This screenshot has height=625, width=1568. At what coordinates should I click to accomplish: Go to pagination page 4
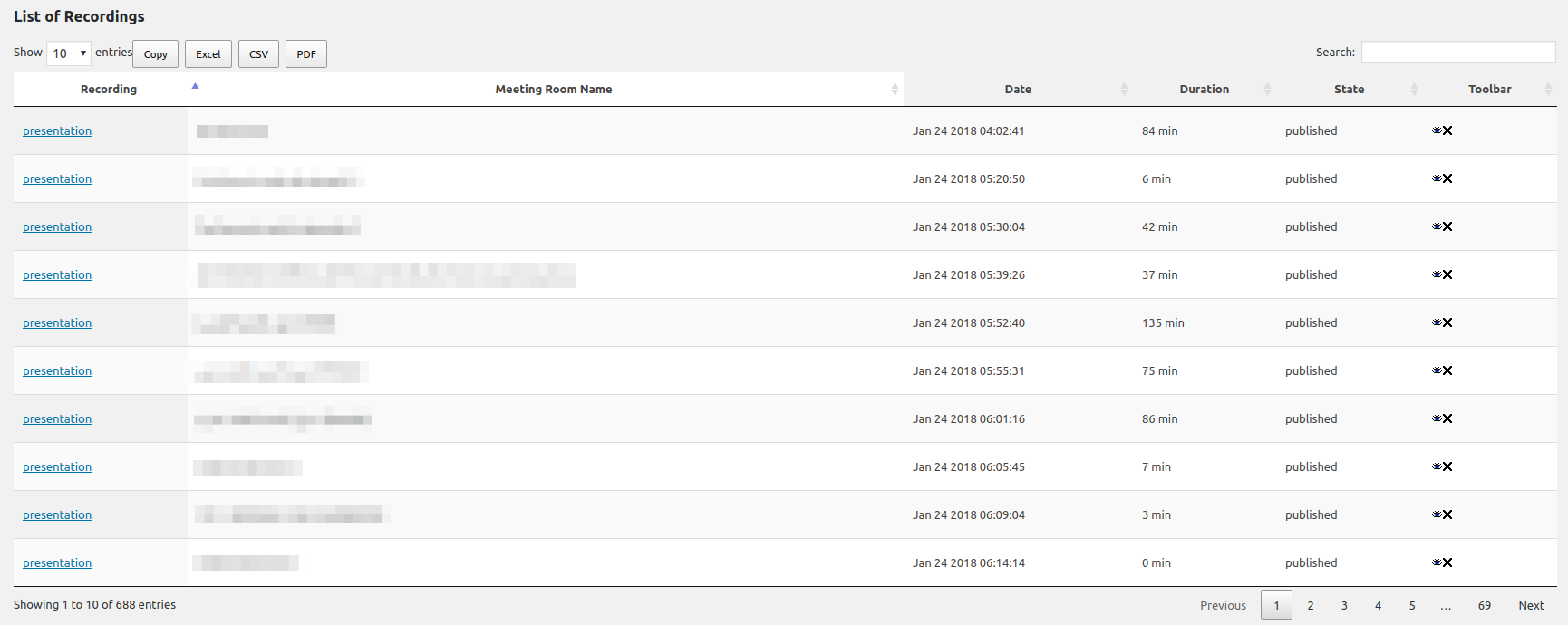pyautogui.click(x=1378, y=605)
